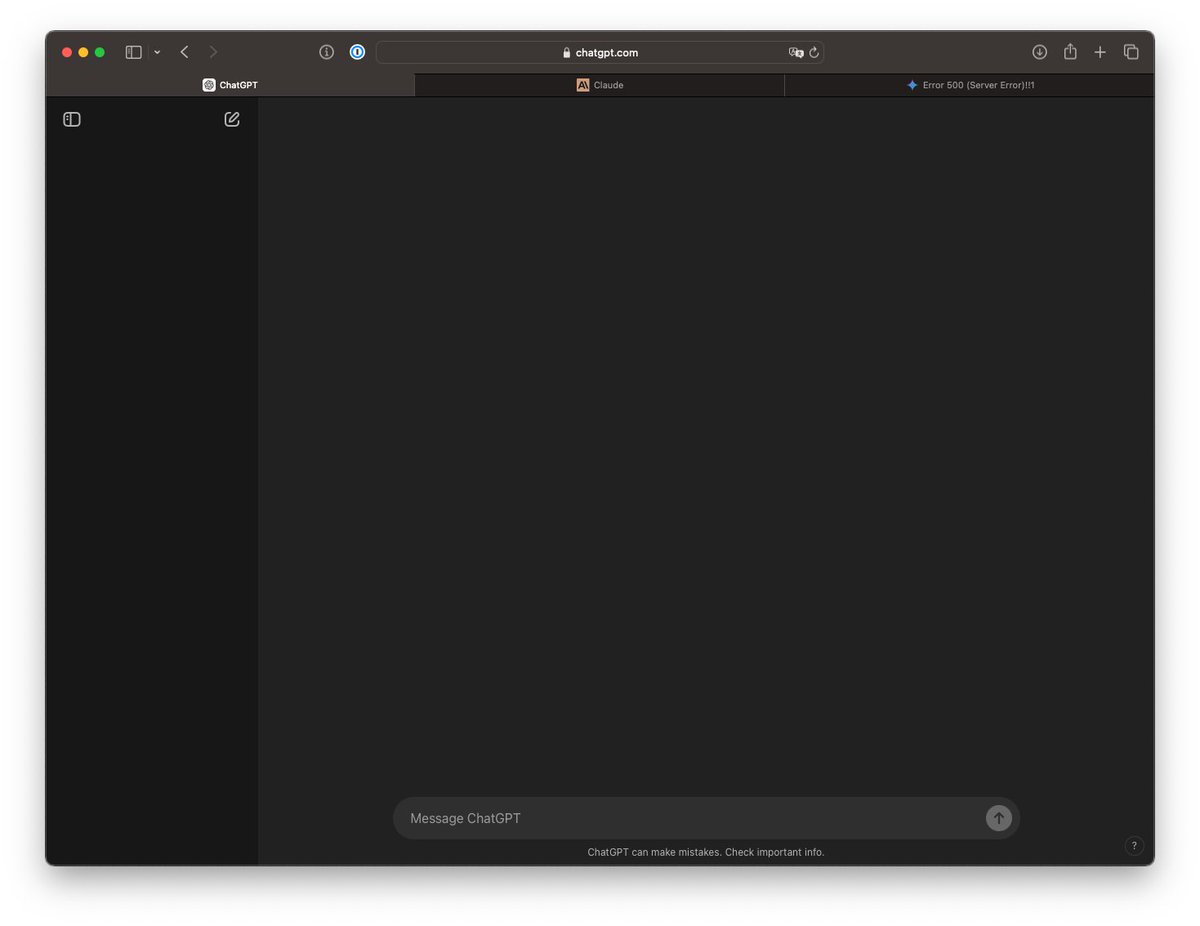Open a new Safari tab
This screenshot has height=926, width=1200.
[x=1100, y=52]
